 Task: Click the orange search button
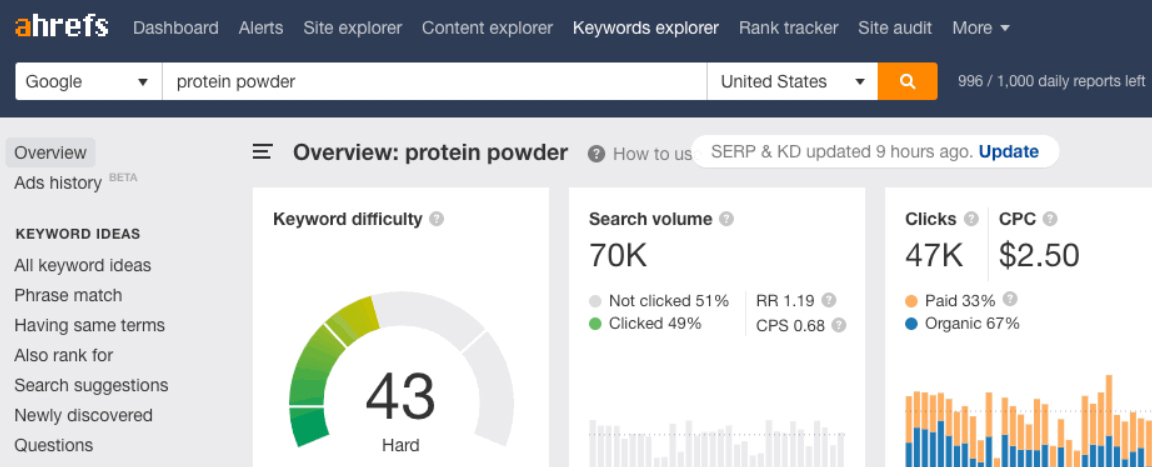click(x=907, y=82)
